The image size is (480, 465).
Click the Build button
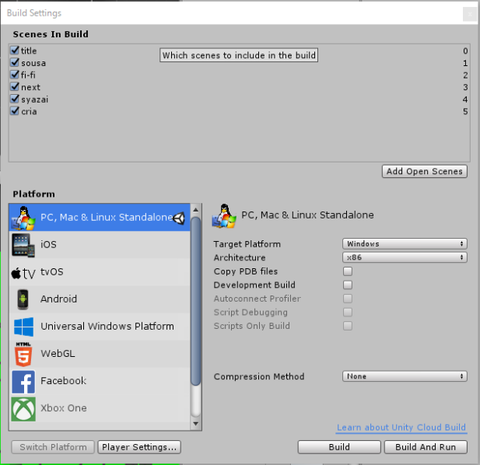pos(339,447)
